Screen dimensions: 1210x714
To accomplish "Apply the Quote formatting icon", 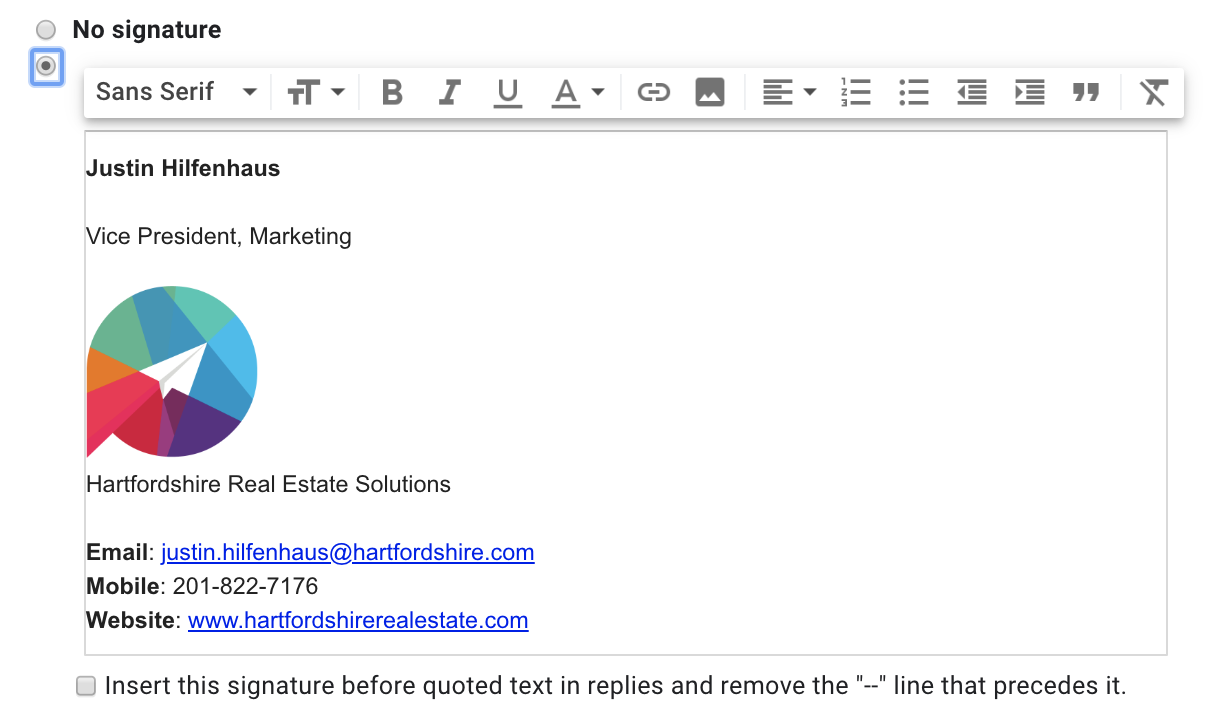I will tap(1086, 91).
